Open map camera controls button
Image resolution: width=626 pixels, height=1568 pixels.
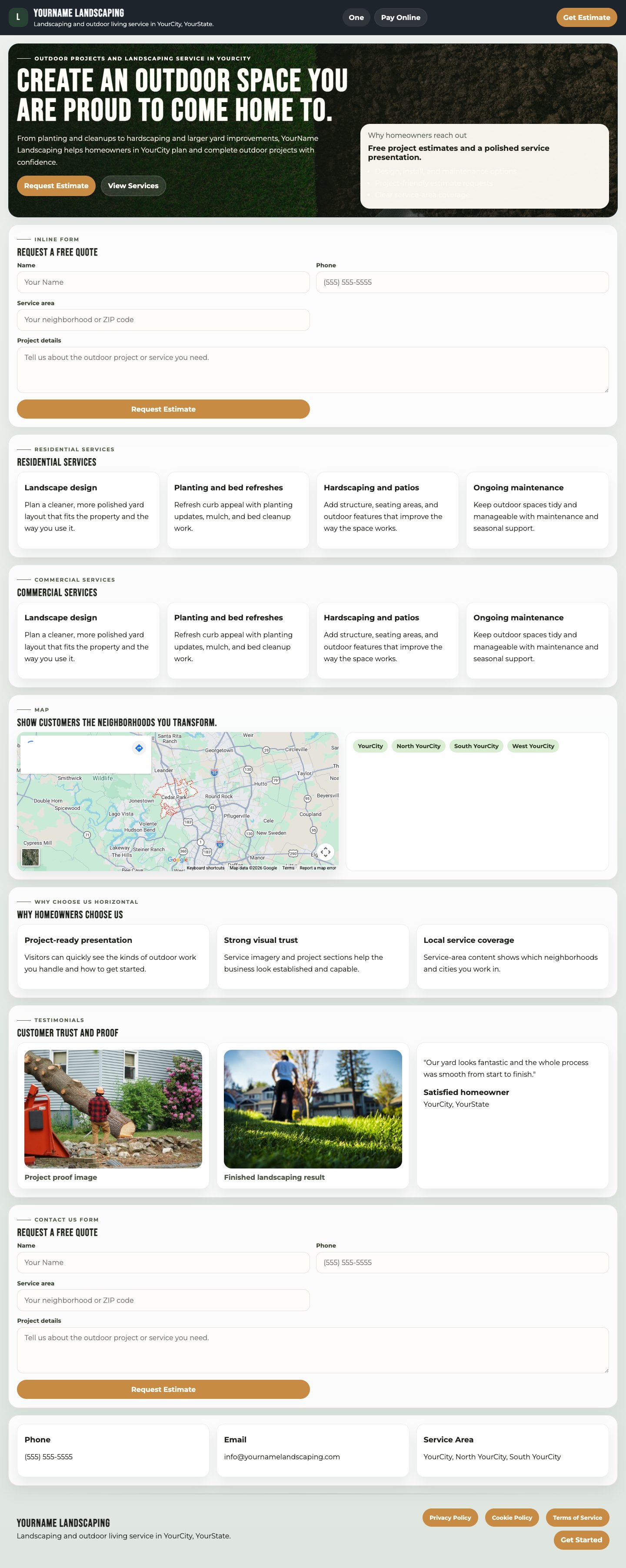pyautogui.click(x=326, y=852)
